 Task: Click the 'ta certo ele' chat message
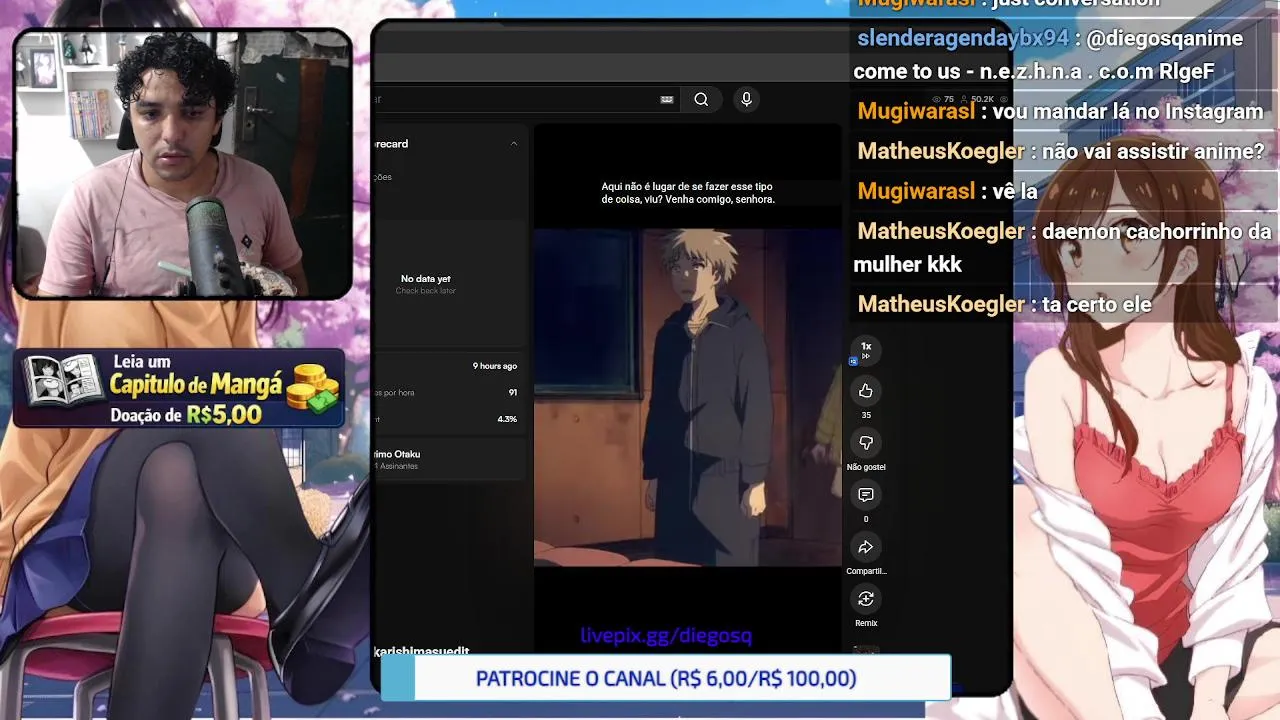click(x=1005, y=304)
